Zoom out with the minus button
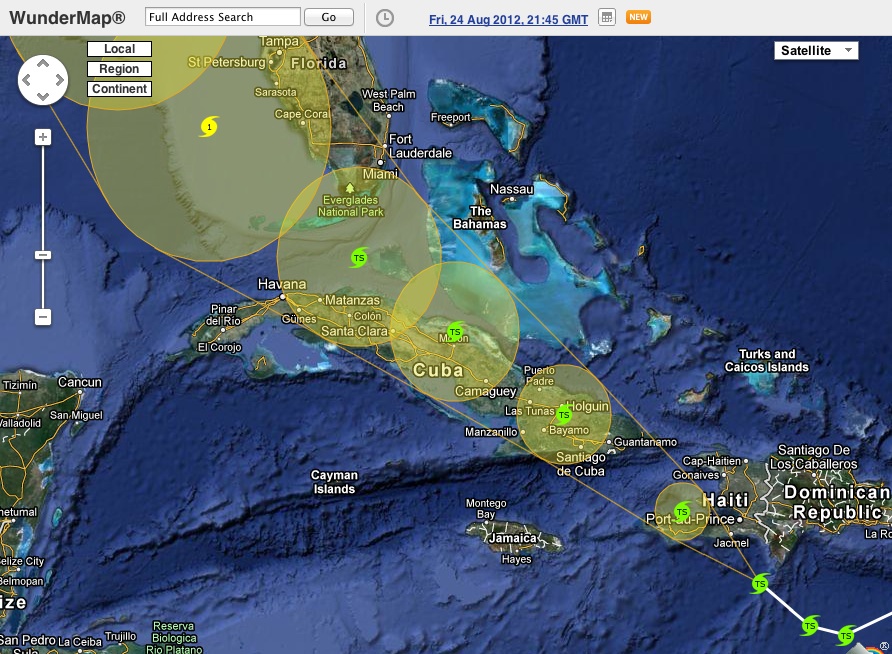Screen dimensions: 892x654 click(43, 317)
